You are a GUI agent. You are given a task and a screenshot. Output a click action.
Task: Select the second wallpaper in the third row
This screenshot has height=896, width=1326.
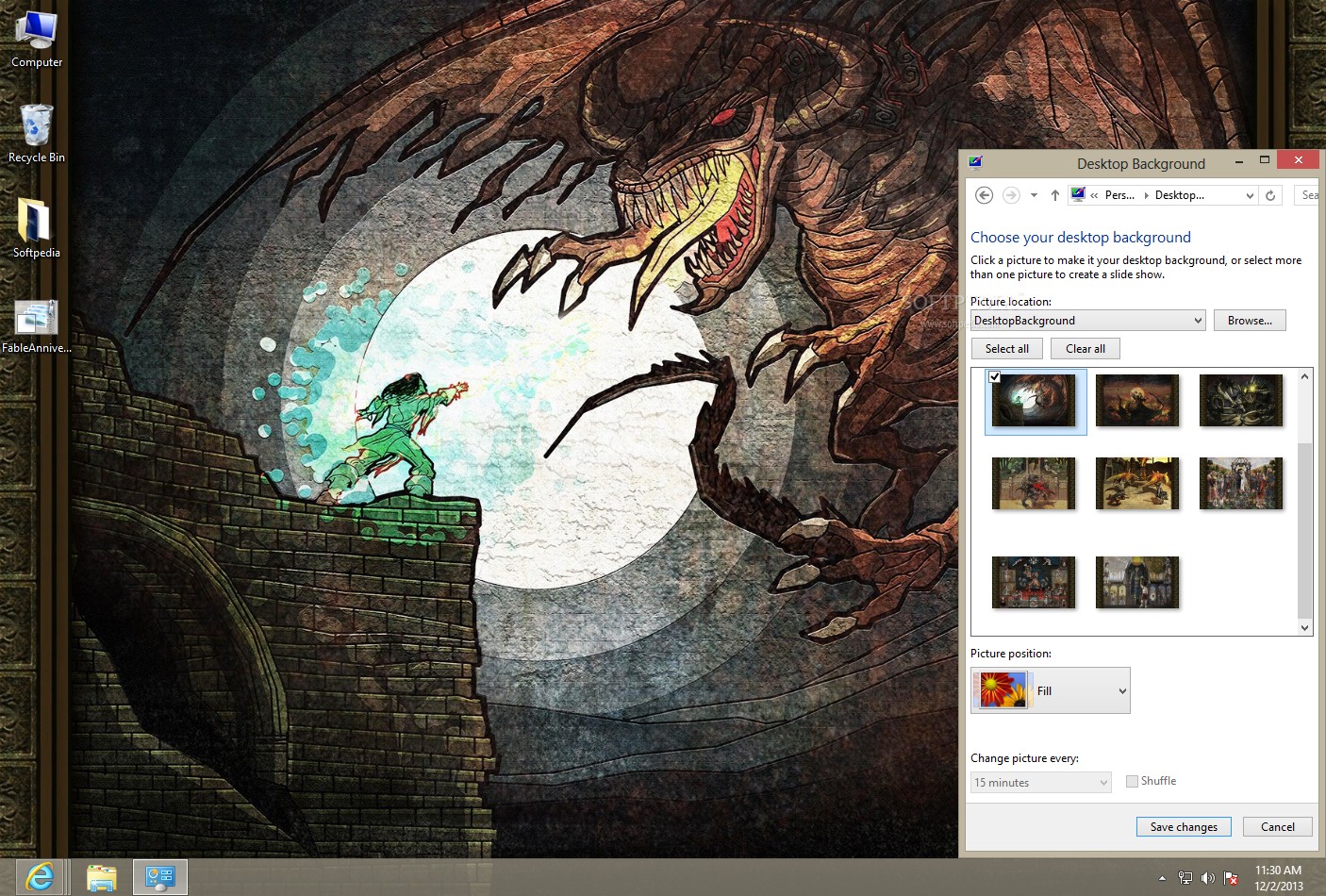pyautogui.click(x=1137, y=582)
